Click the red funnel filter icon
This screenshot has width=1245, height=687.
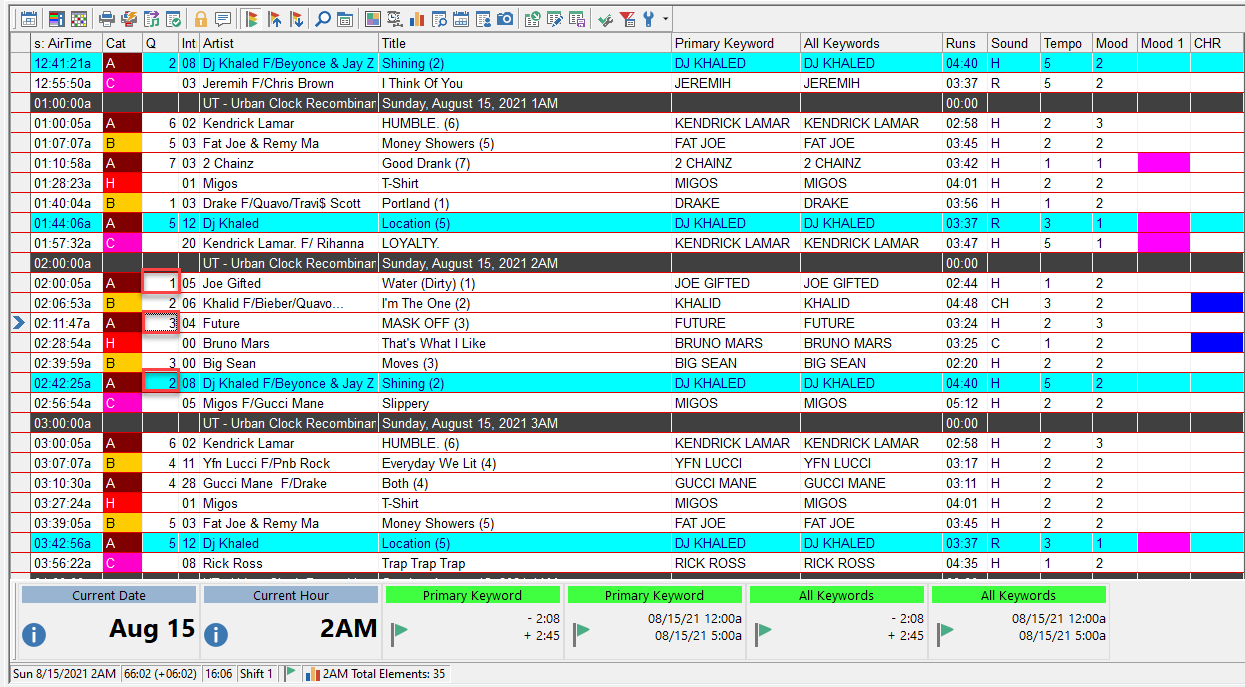click(627, 19)
